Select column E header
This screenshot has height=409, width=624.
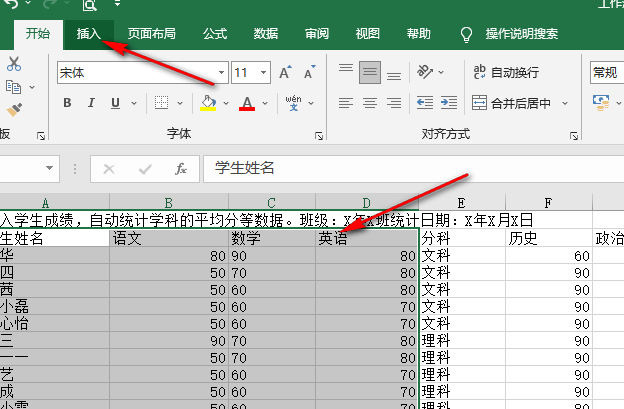462,203
